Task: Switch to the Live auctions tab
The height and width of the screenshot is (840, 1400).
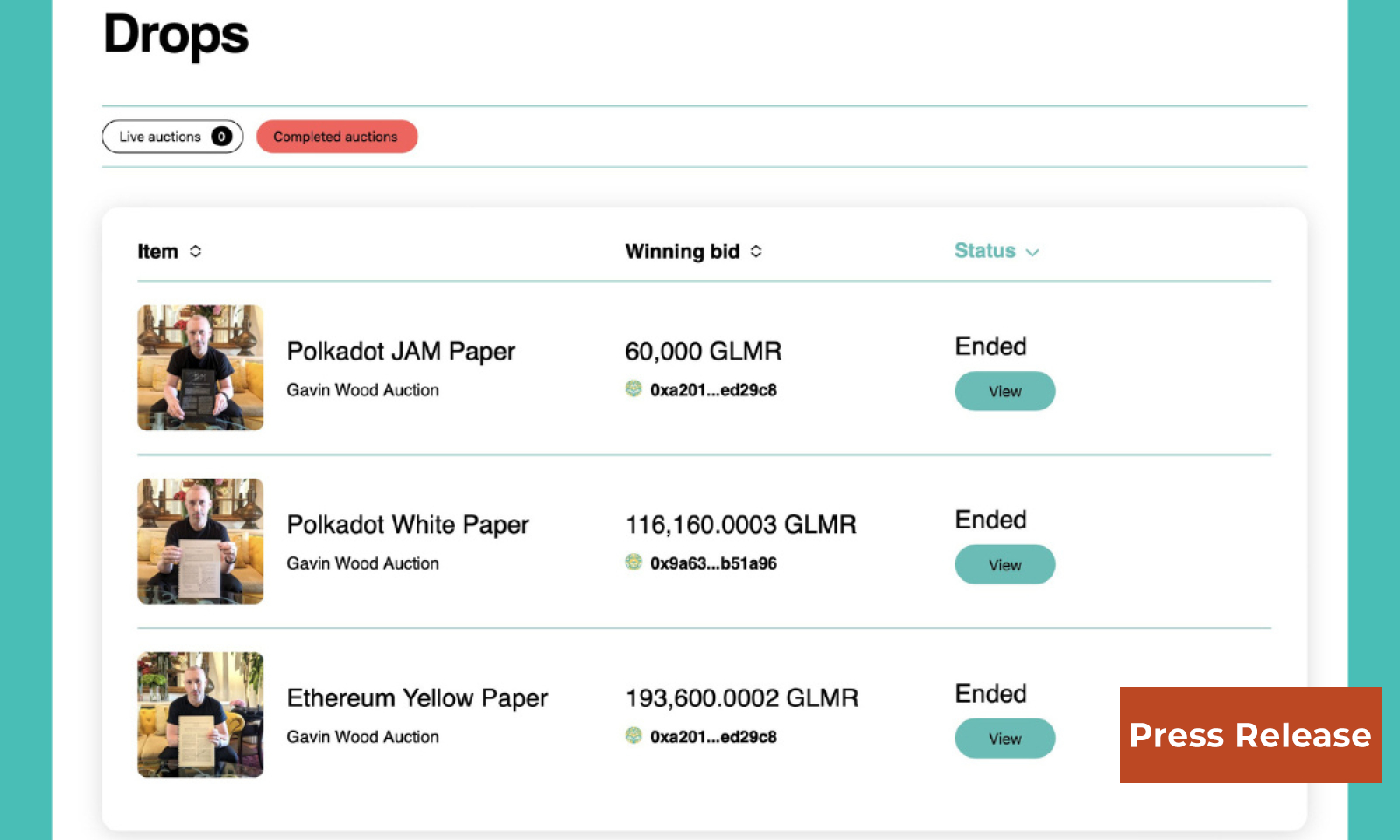Action: click(171, 136)
